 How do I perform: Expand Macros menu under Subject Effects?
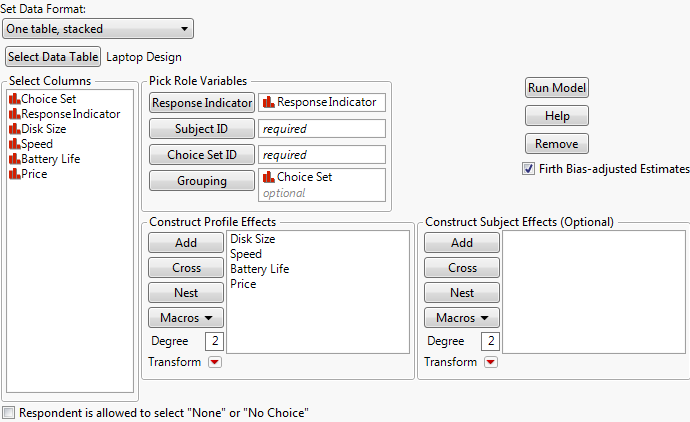click(x=462, y=318)
